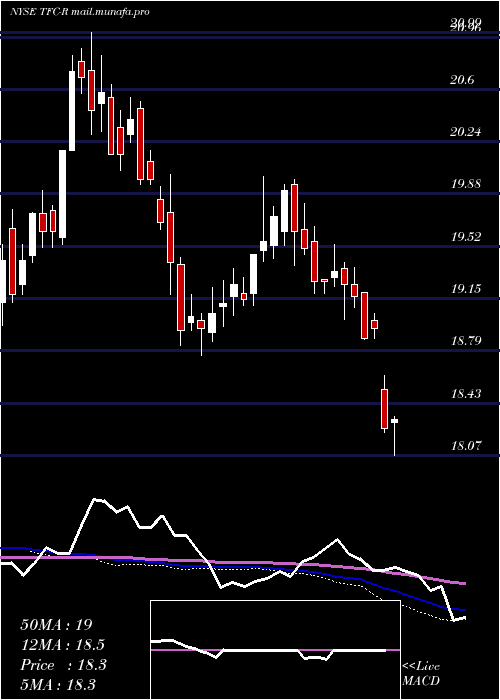Click the 20.6 price axis label
Screen dimensions: 500x700
pos(463,80)
